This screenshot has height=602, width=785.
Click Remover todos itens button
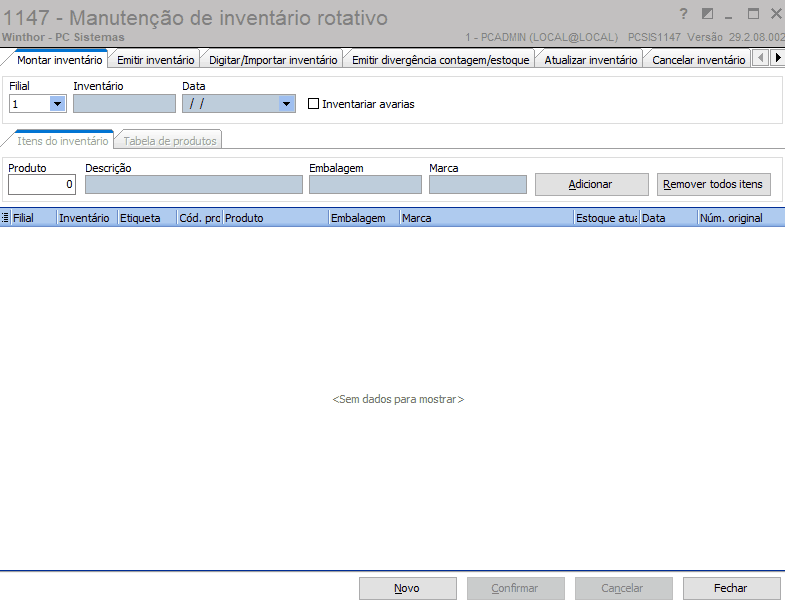pyautogui.click(x=713, y=184)
